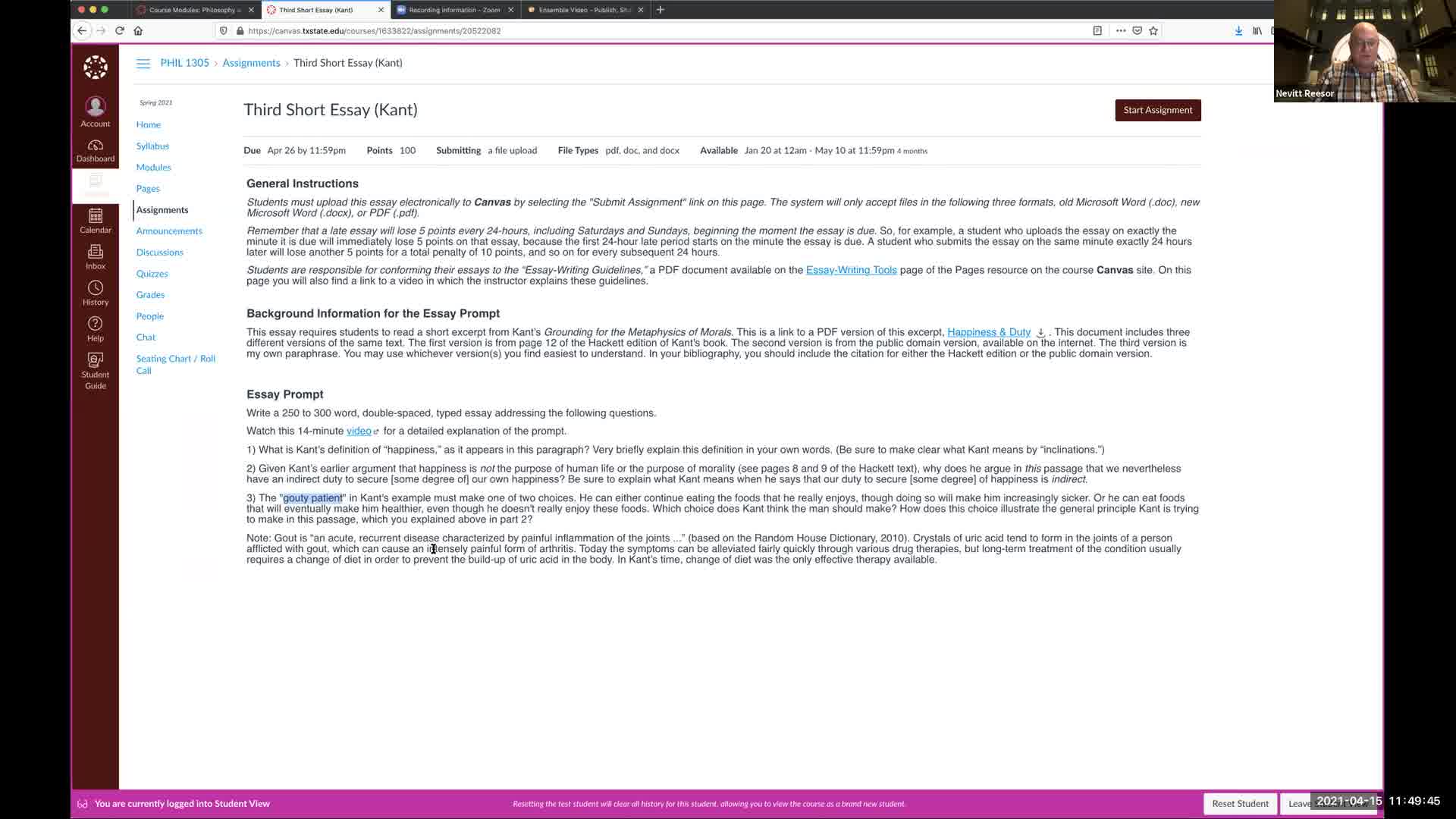This screenshot has width=1456, height=819.
Task: Toggle reader view icon in address bar
Action: coord(1097,30)
